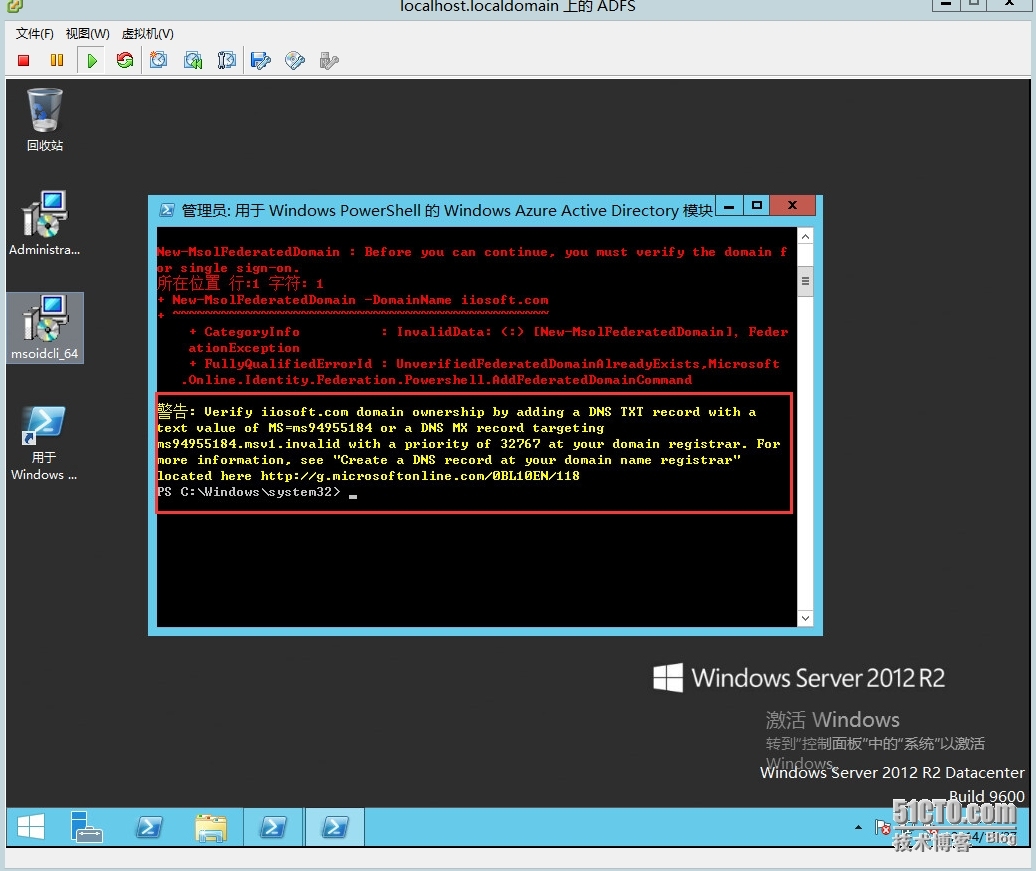This screenshot has width=1036, height=871.
Task: Select the 用于 Windows PowerShell shortcut
Action: pyautogui.click(x=44, y=443)
